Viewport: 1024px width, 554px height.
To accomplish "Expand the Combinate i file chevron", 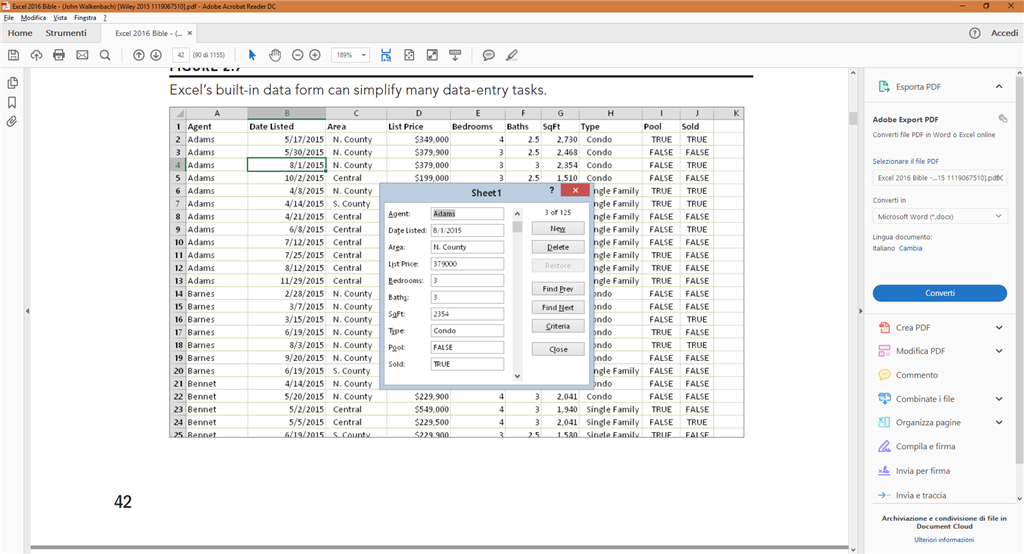I will point(999,399).
